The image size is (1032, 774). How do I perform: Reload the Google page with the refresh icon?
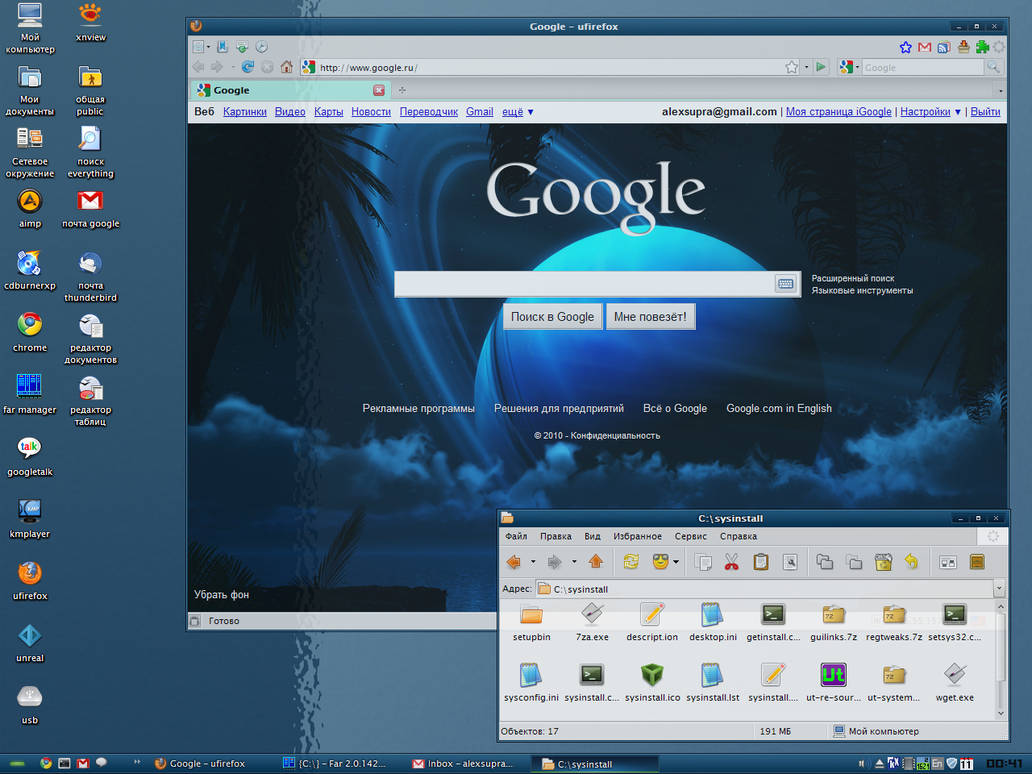coord(246,66)
